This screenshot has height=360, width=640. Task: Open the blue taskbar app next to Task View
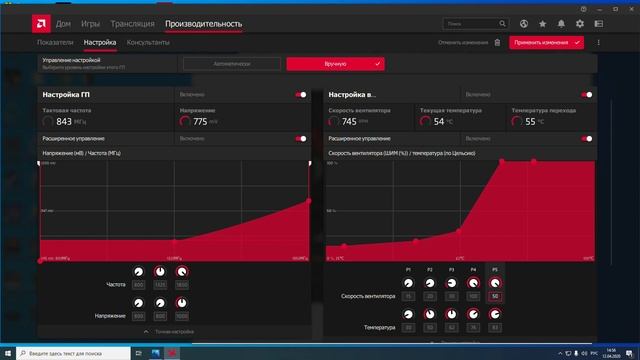(x=156, y=353)
